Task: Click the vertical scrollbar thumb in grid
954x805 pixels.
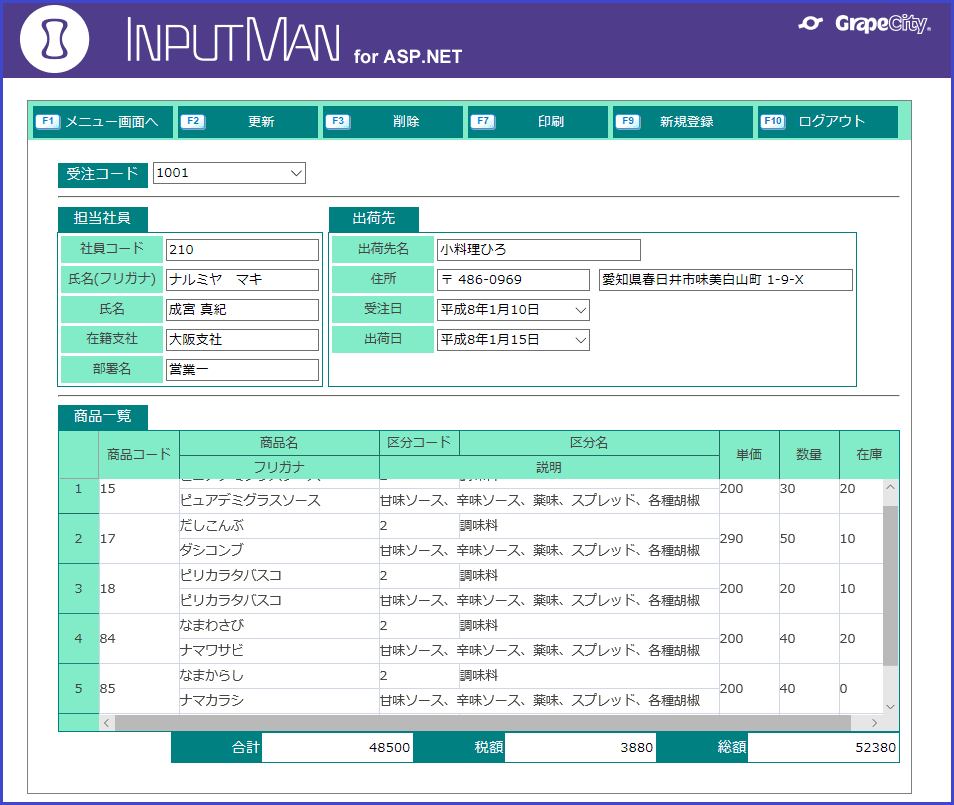Action: coord(890,585)
